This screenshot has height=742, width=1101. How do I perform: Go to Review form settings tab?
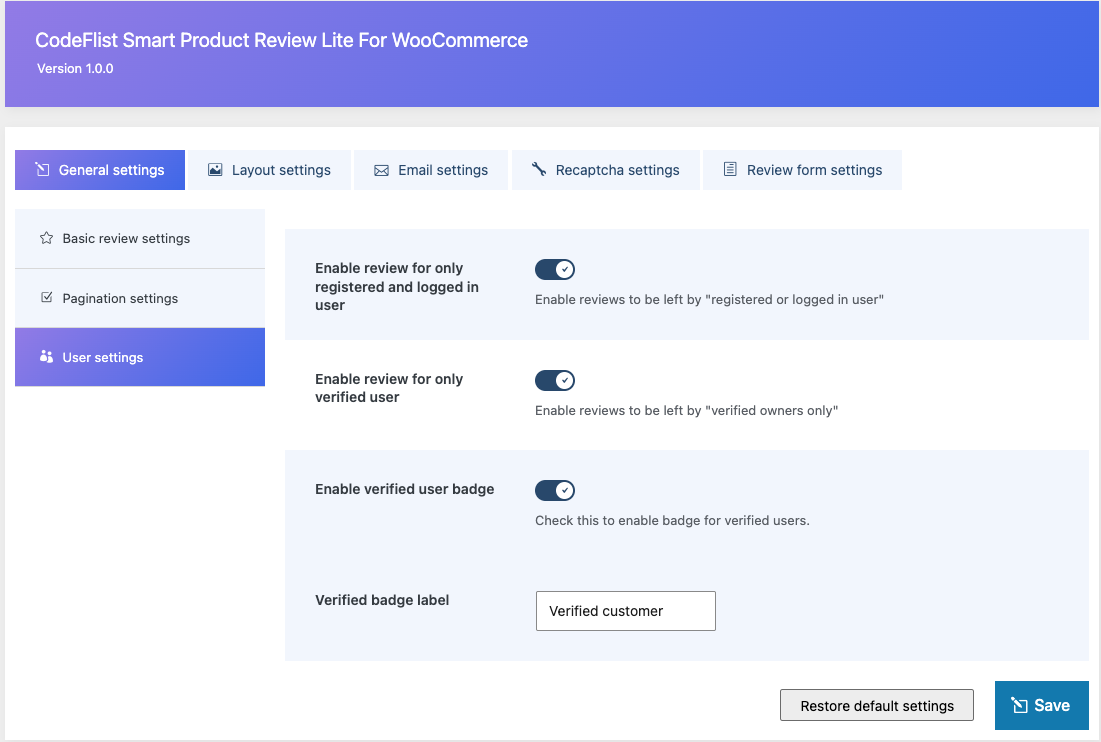tap(803, 170)
